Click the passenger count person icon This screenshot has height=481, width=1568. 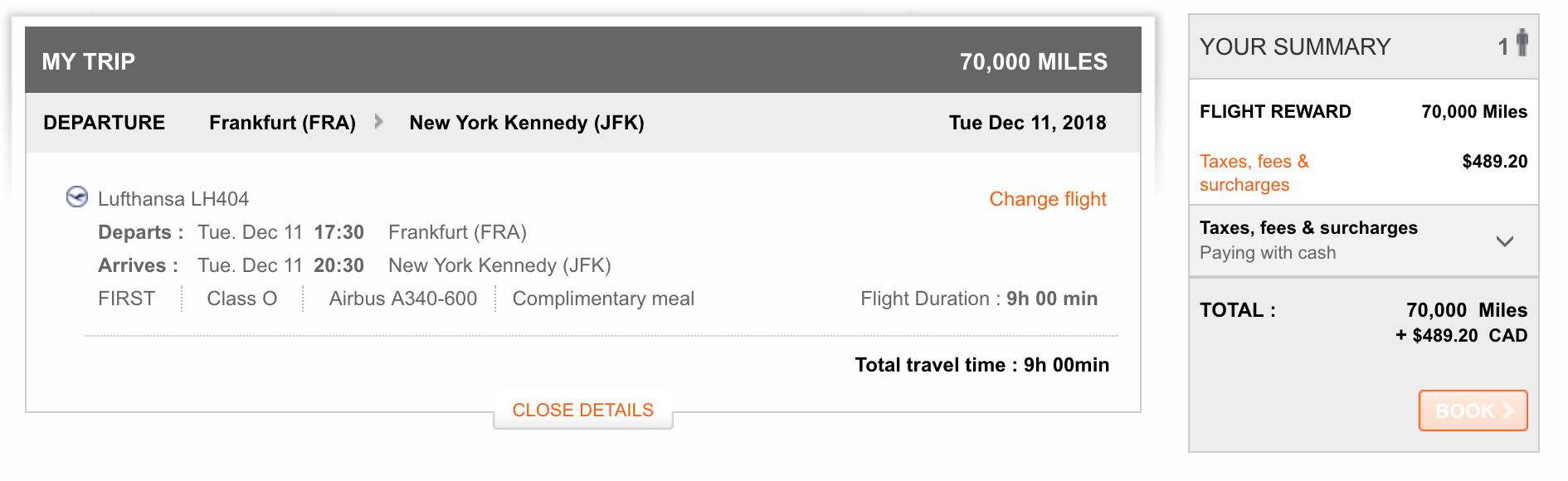click(1522, 42)
